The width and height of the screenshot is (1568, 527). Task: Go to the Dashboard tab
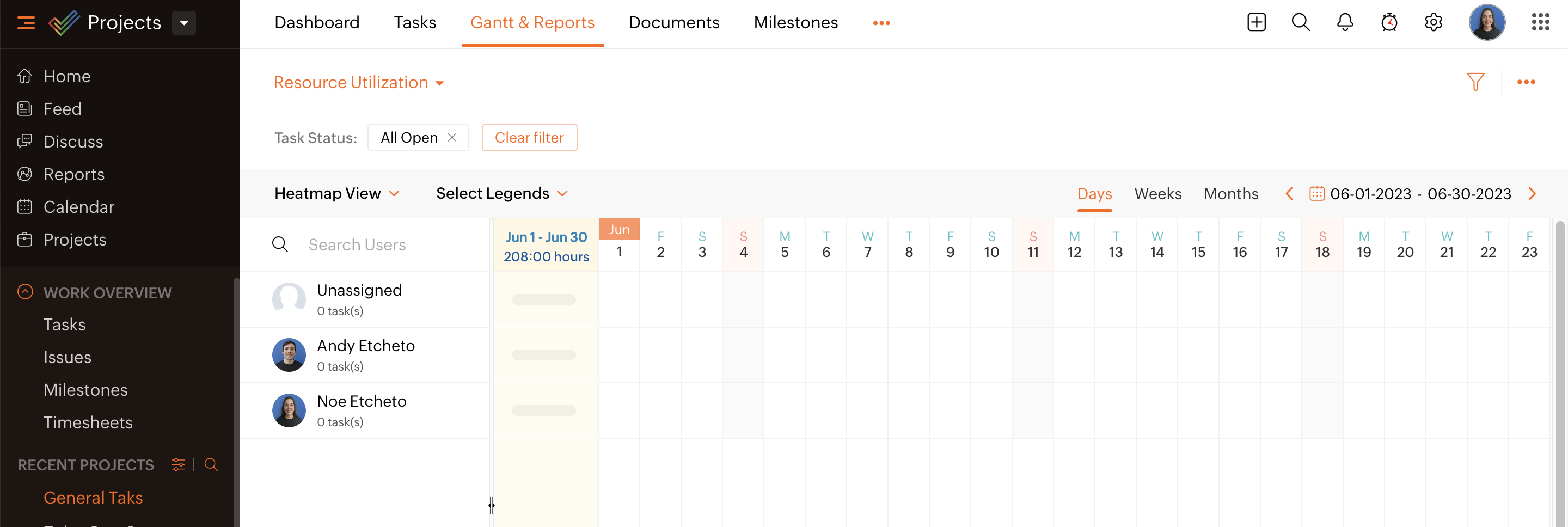[x=317, y=22]
